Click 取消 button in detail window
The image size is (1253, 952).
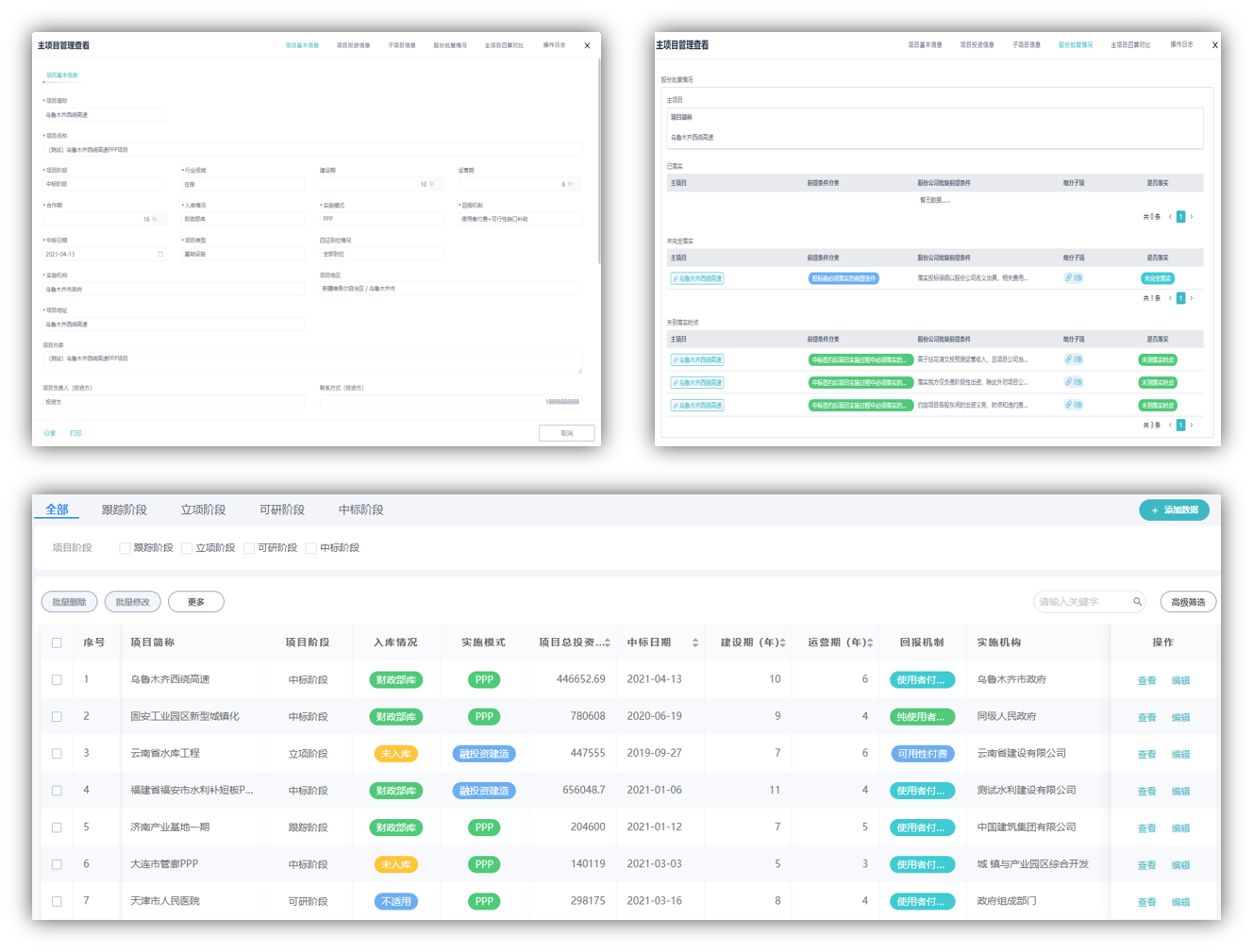pyautogui.click(x=566, y=433)
